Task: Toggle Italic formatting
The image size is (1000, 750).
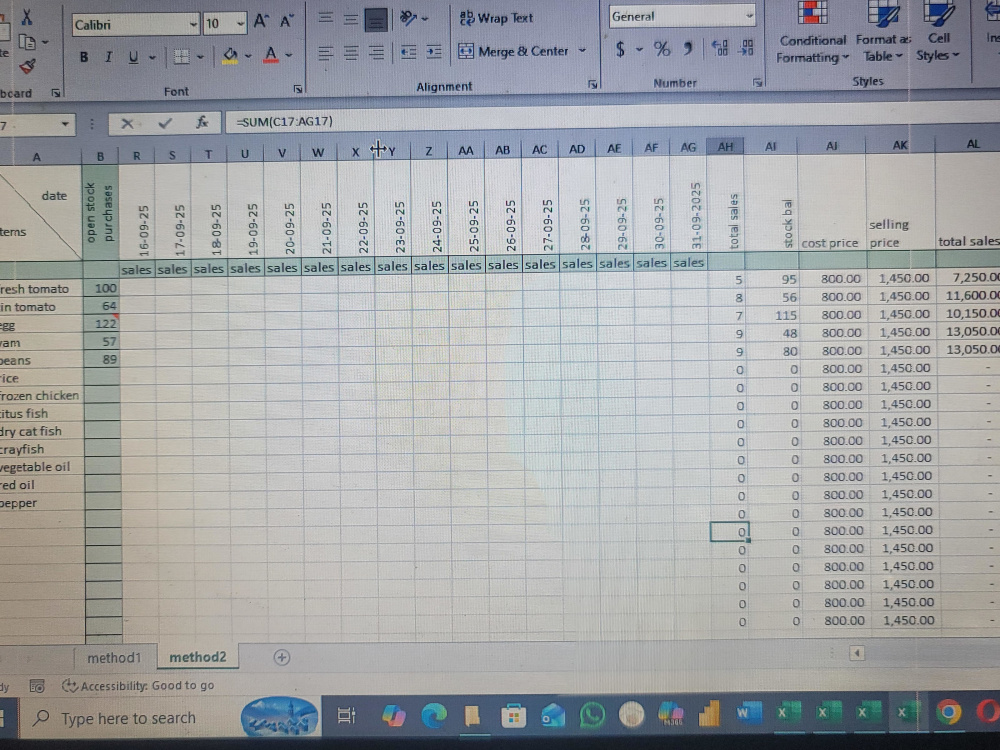Action: (108, 57)
